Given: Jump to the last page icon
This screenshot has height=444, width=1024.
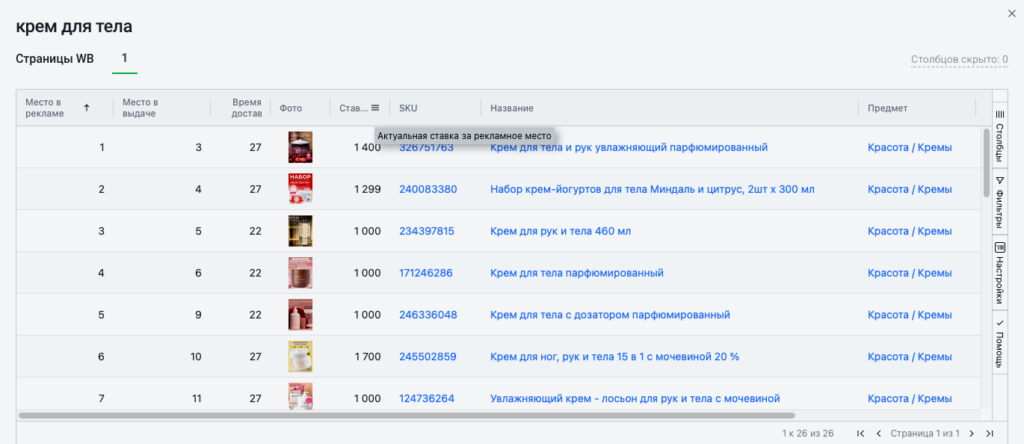Looking at the screenshot, I should [x=989, y=433].
